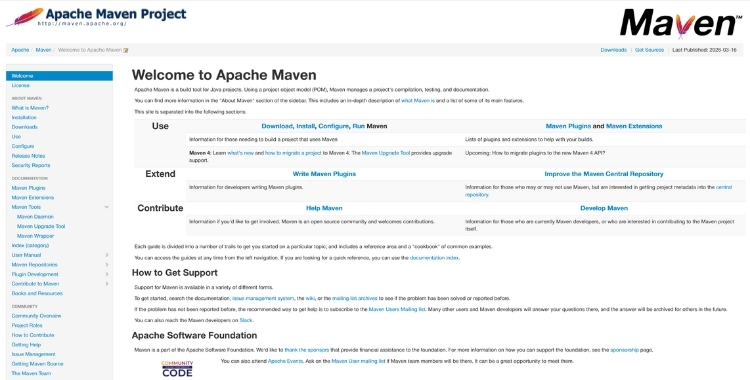
Task: Follow the what's new Maven 4 link
Action: 240,153
